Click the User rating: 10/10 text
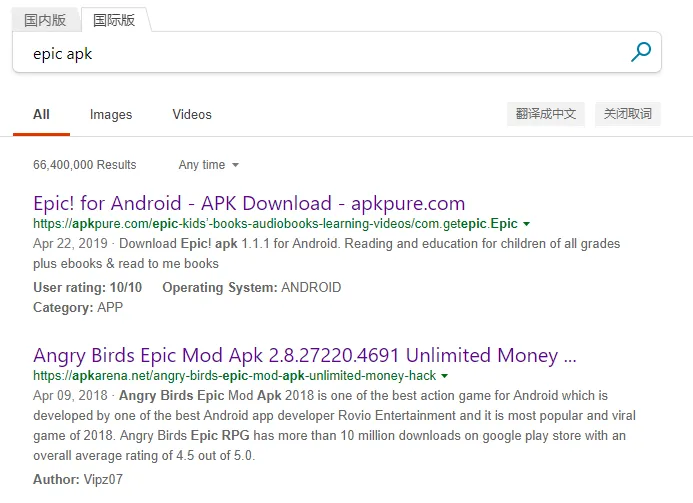The image size is (693, 503). point(88,288)
